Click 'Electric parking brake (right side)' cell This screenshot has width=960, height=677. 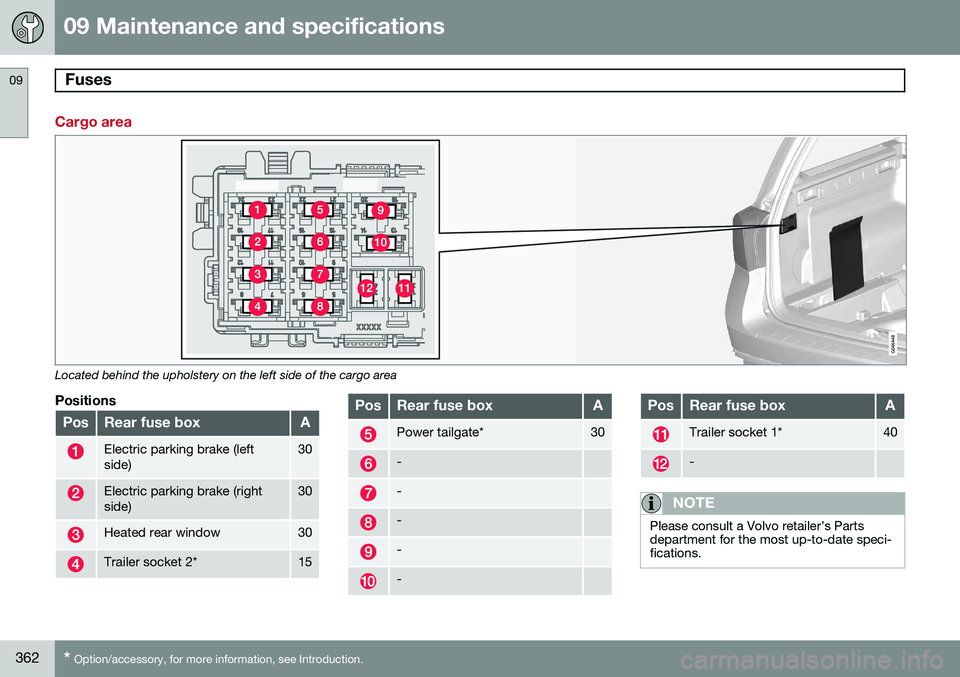click(193, 498)
